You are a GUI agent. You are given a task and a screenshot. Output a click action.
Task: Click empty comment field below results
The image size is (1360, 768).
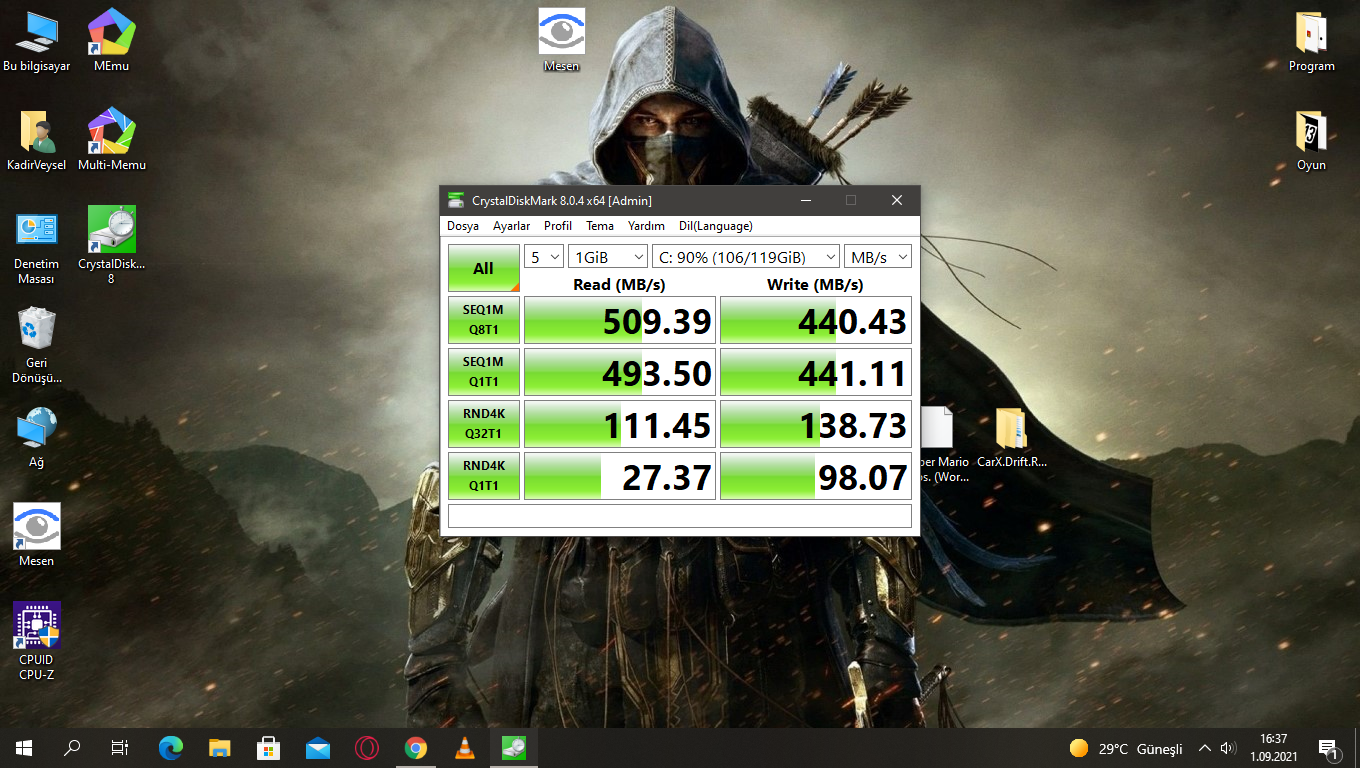[x=680, y=516]
